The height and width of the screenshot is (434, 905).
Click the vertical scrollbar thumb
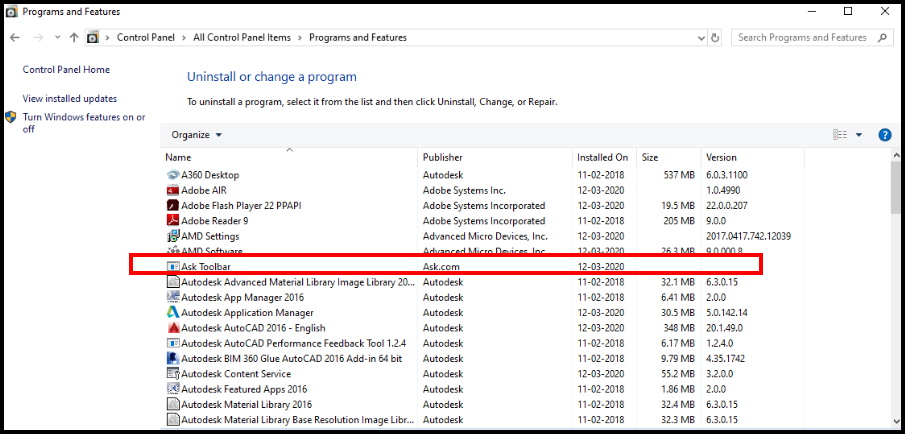click(x=895, y=190)
